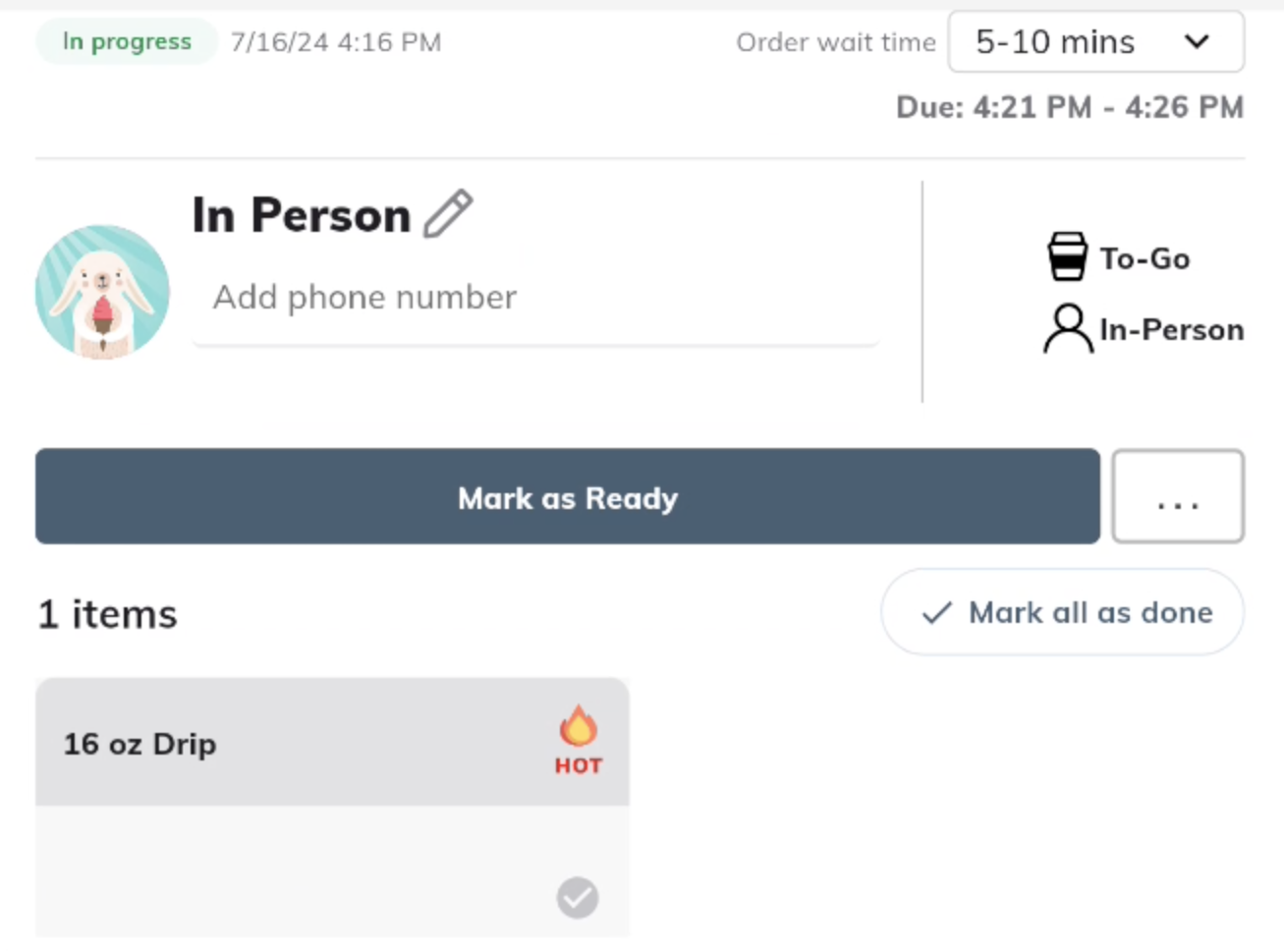Click the To-Go order type label
1284x952 pixels.
tap(1144, 258)
